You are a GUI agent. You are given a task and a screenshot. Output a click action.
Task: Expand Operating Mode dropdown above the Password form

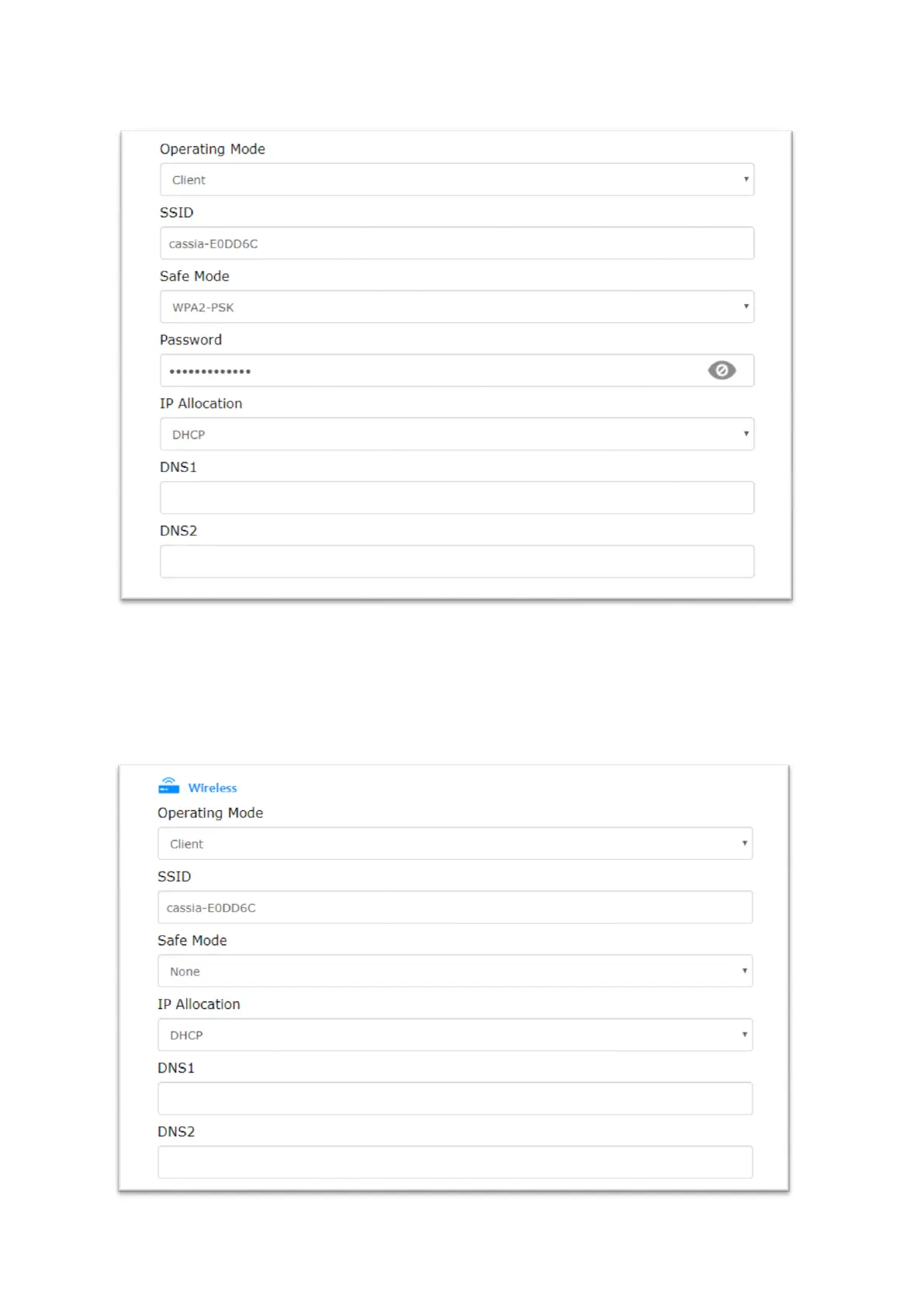coord(456,180)
